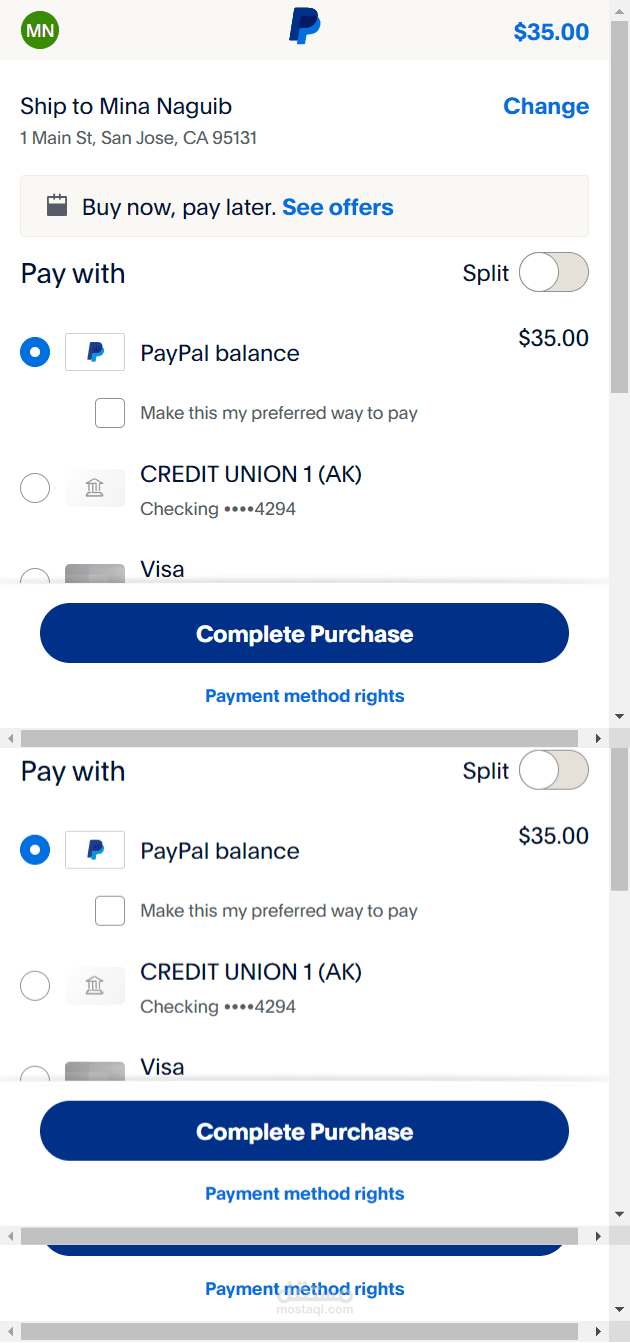Turn on the Split toggle in the lower Pay with section

[553, 770]
